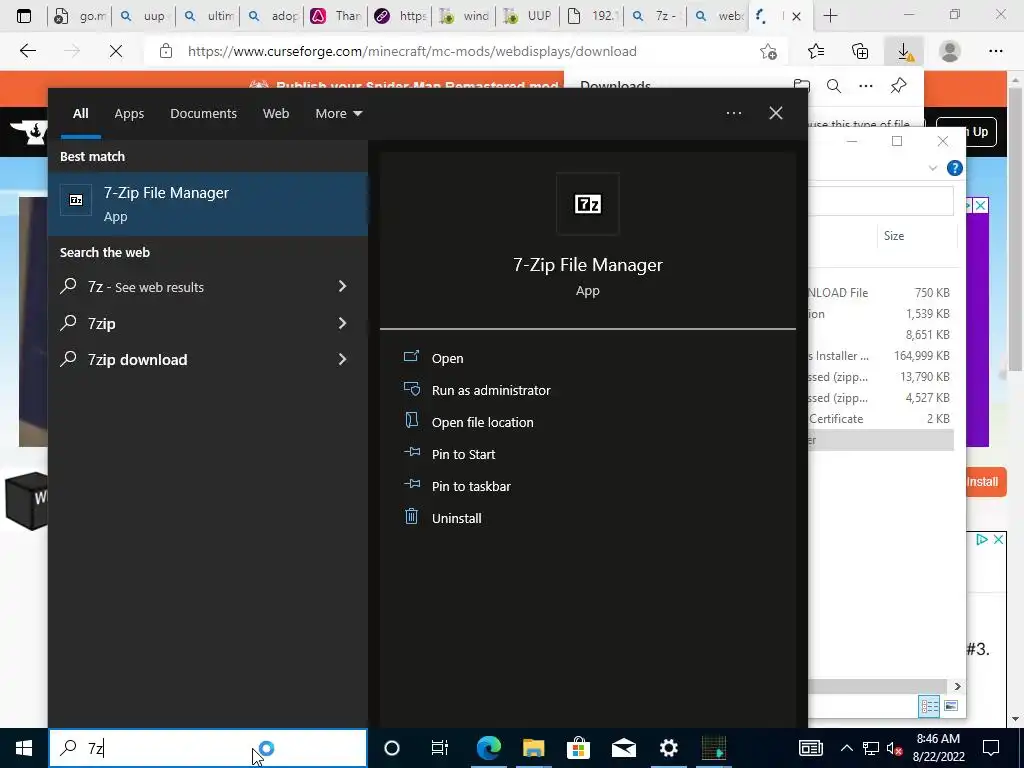Select Run as administrator action

(x=490, y=390)
